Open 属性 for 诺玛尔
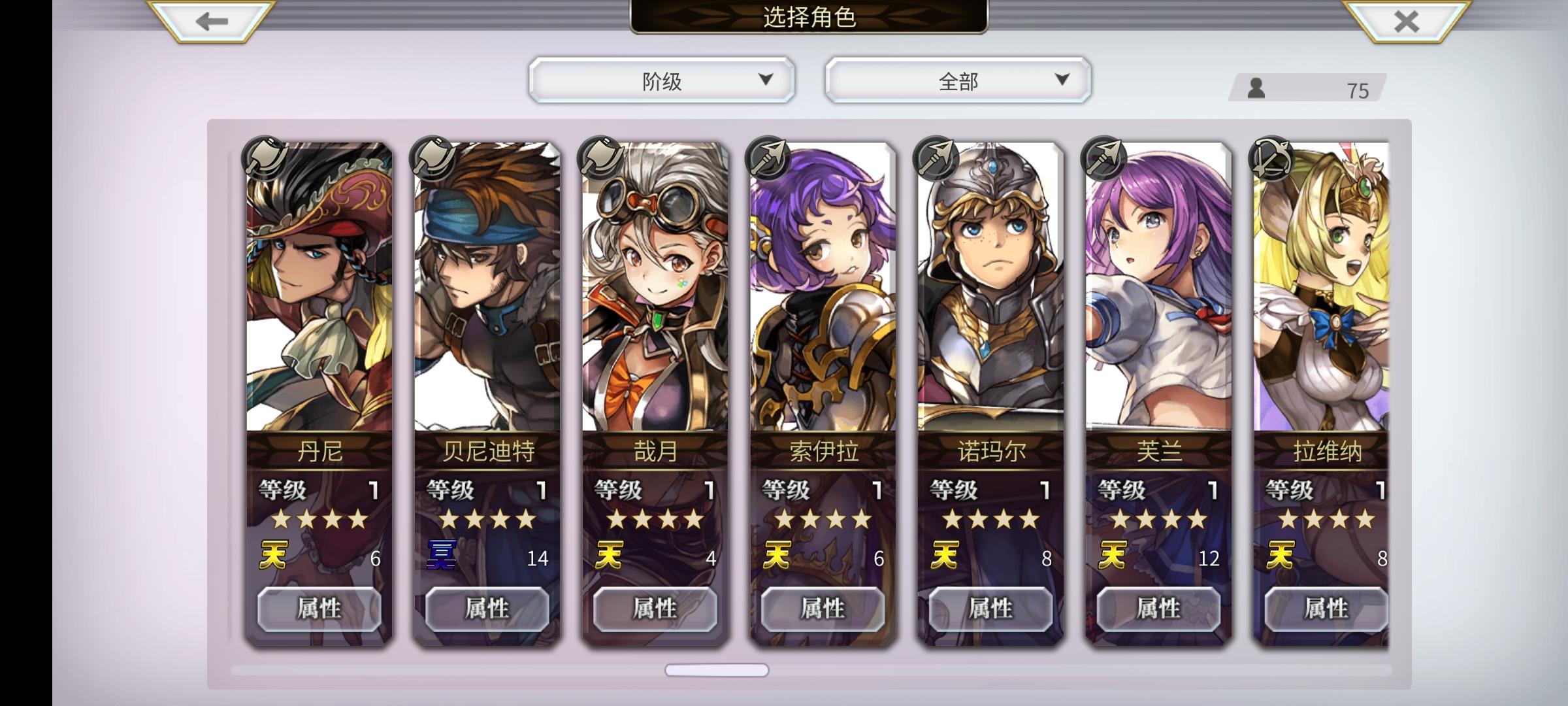The image size is (1568, 706). tap(990, 609)
